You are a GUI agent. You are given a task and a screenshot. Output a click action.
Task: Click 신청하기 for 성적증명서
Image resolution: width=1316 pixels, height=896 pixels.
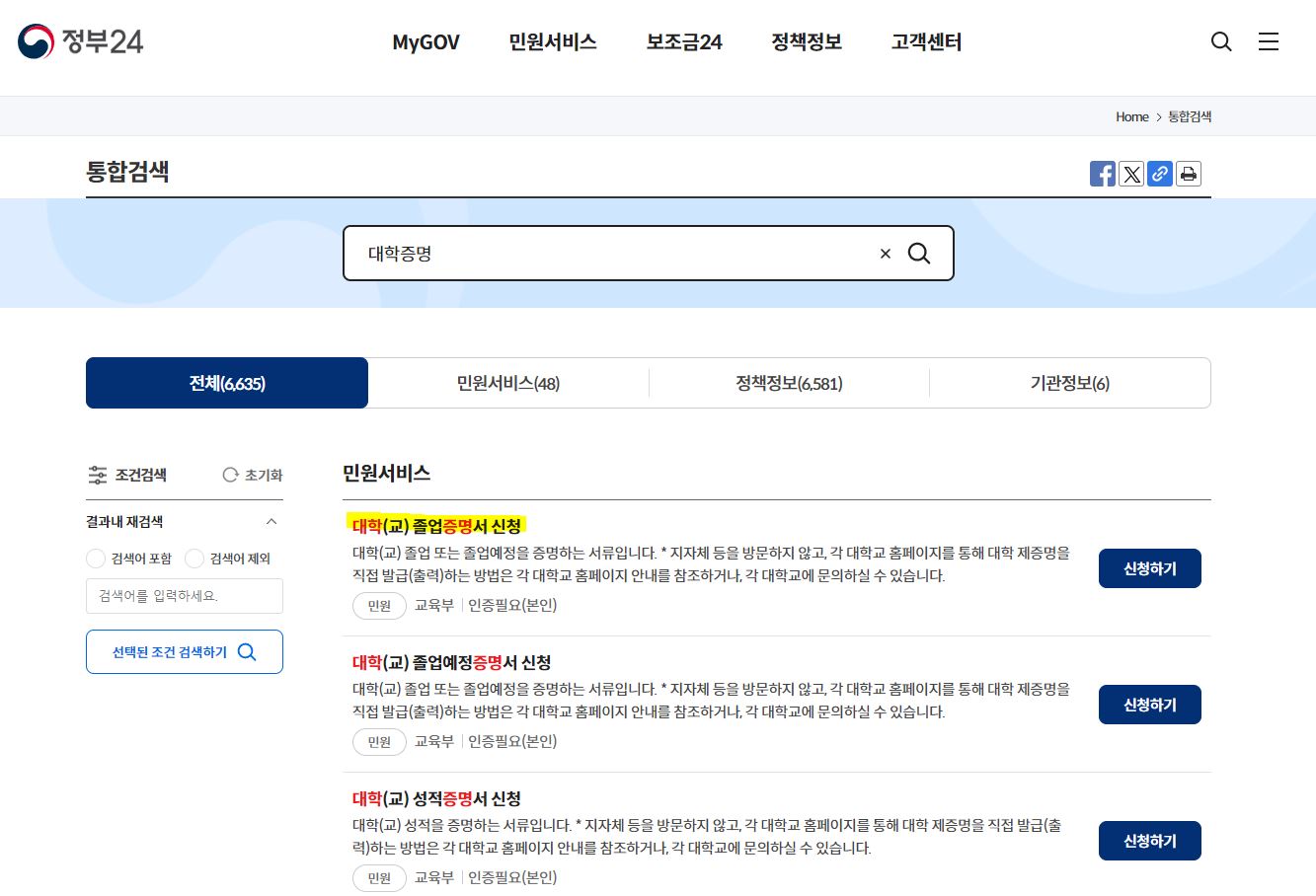1150,841
